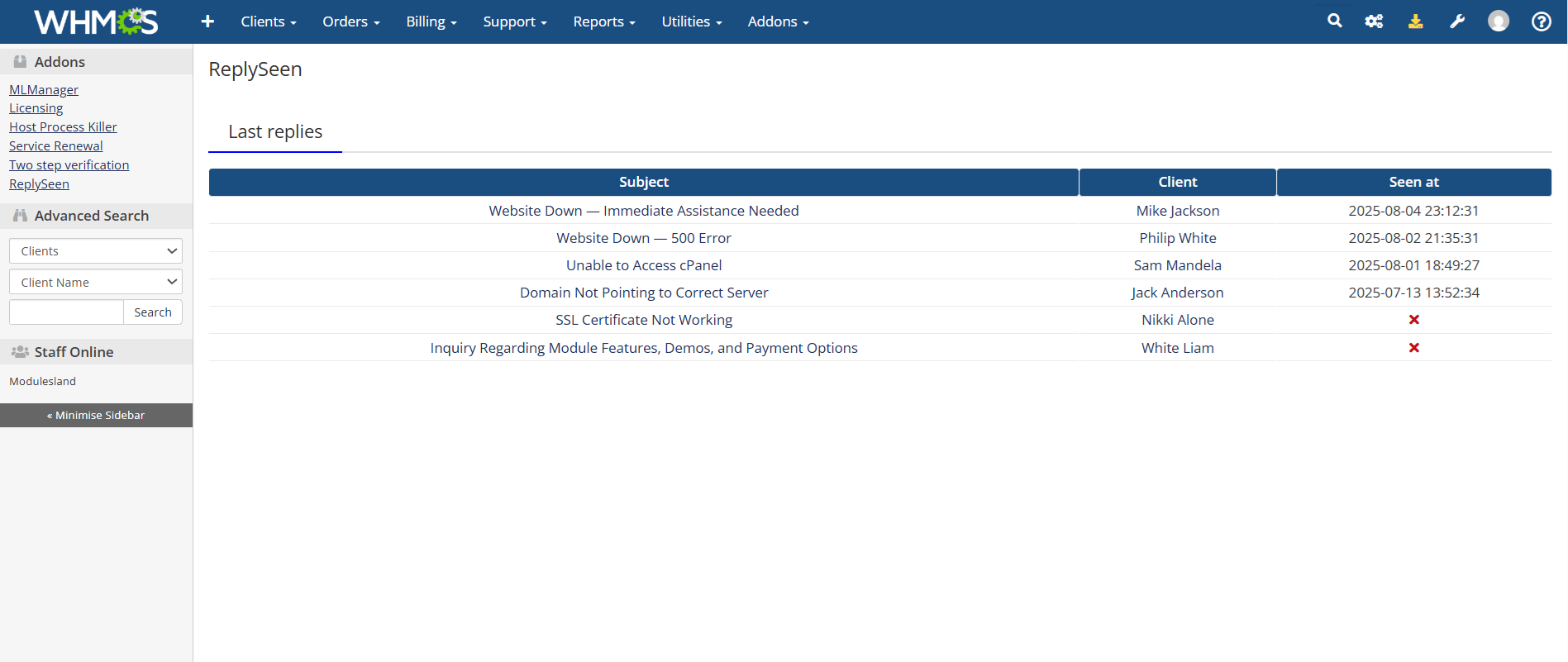Open the Service Renewal link
Viewport: 1568px width, 662px height.
click(56, 146)
